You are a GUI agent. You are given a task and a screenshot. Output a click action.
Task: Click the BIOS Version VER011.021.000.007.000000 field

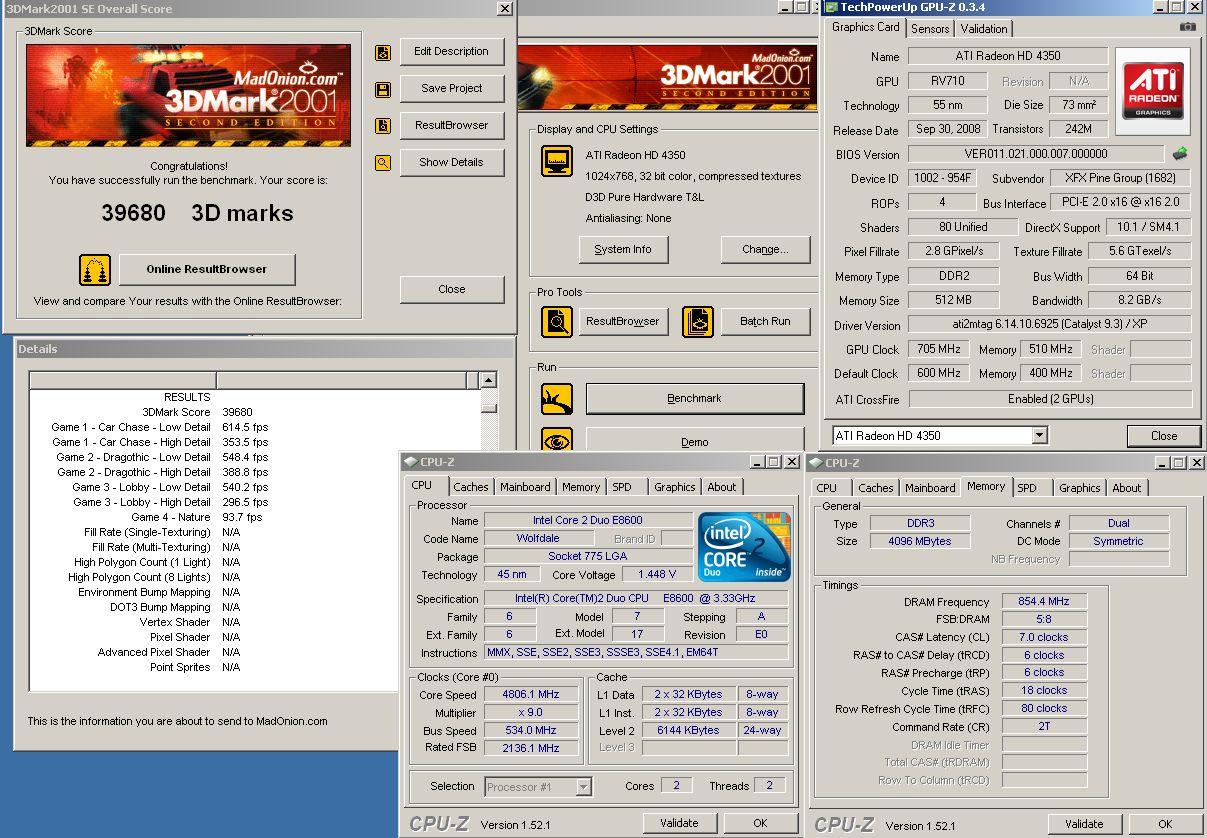(1036, 154)
